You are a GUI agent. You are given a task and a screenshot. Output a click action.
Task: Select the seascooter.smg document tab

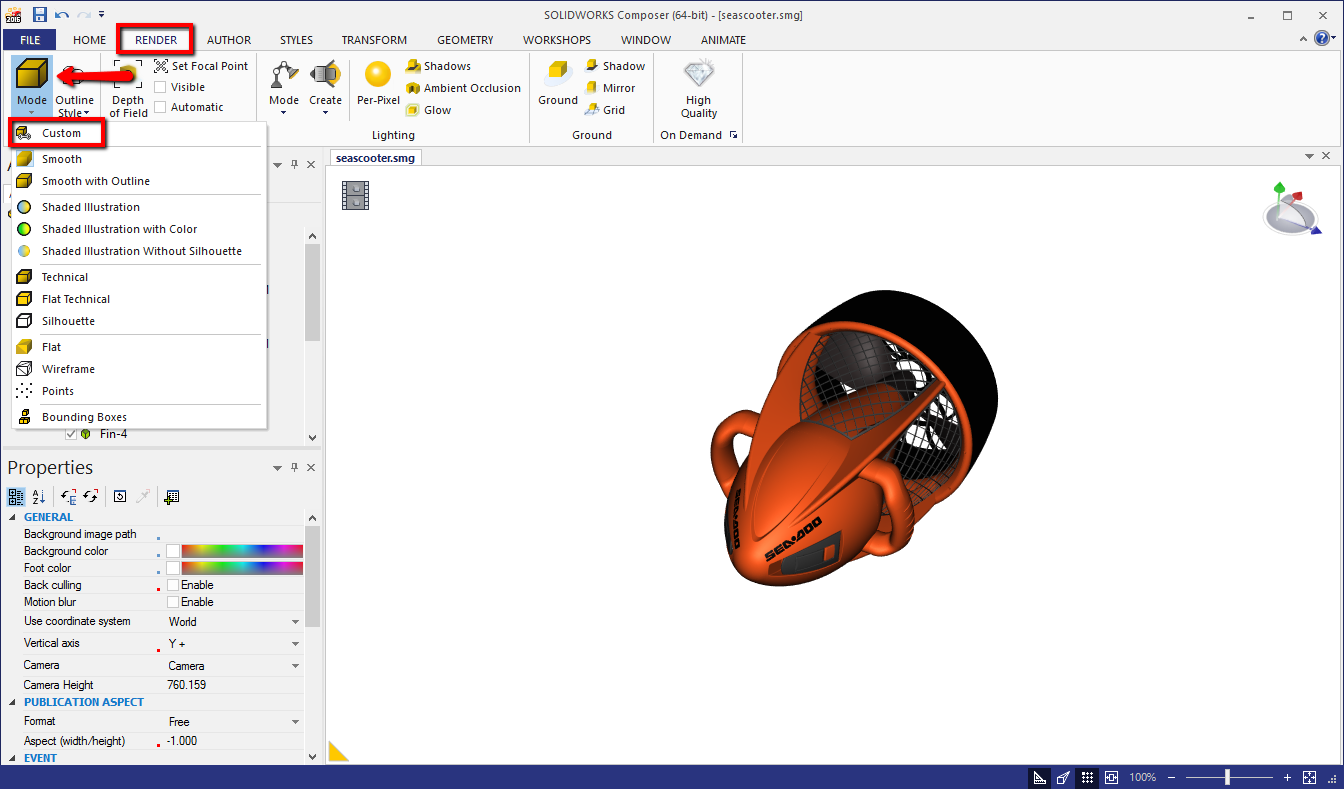[374, 158]
